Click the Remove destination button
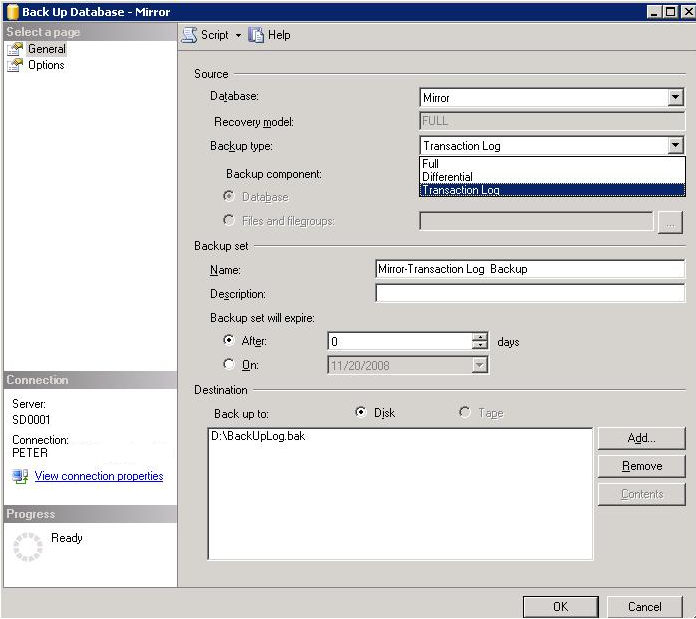Viewport: 696px width, 619px height. [641, 466]
